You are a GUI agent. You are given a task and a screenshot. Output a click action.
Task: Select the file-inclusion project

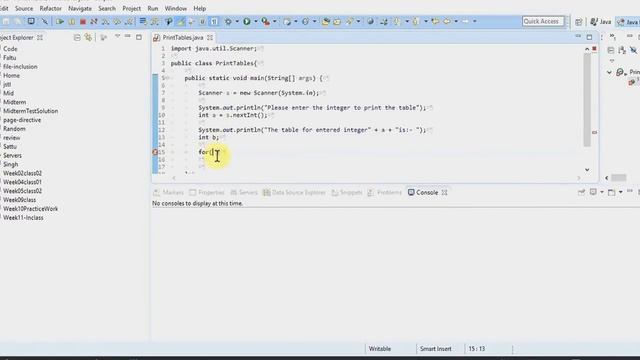click(x=20, y=67)
